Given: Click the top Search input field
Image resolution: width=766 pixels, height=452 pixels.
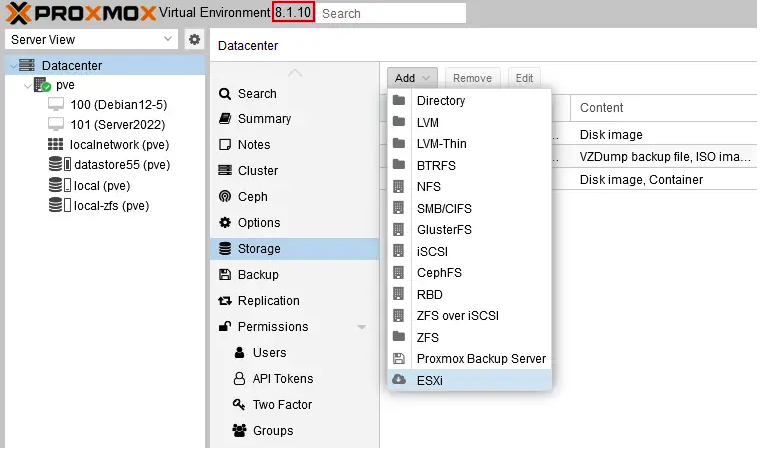Looking at the screenshot, I should 391,13.
